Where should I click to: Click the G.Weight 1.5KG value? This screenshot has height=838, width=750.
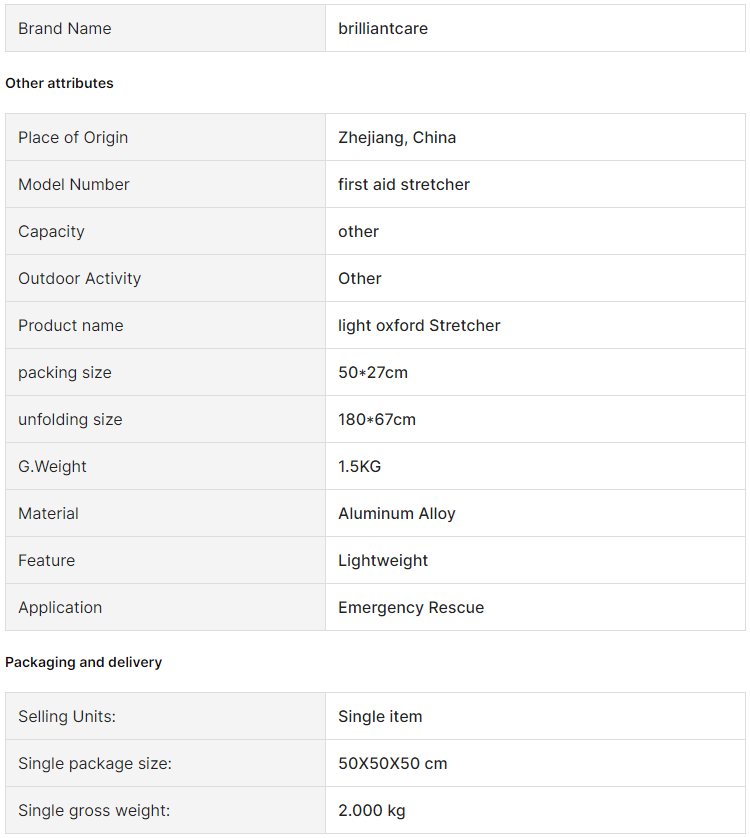coord(360,467)
